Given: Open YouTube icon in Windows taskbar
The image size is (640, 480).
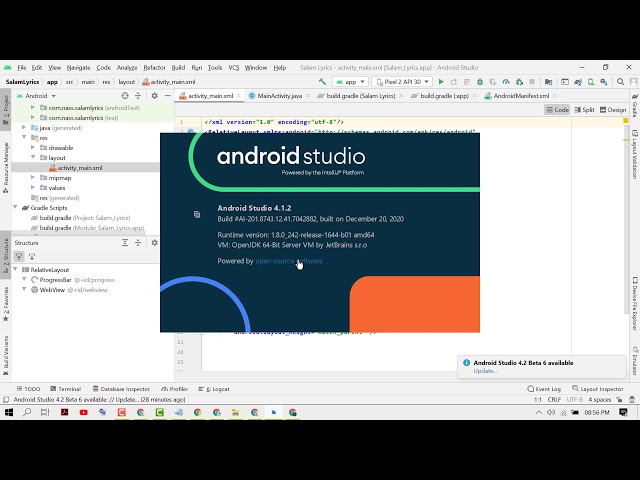Looking at the screenshot, I should click(84, 413).
